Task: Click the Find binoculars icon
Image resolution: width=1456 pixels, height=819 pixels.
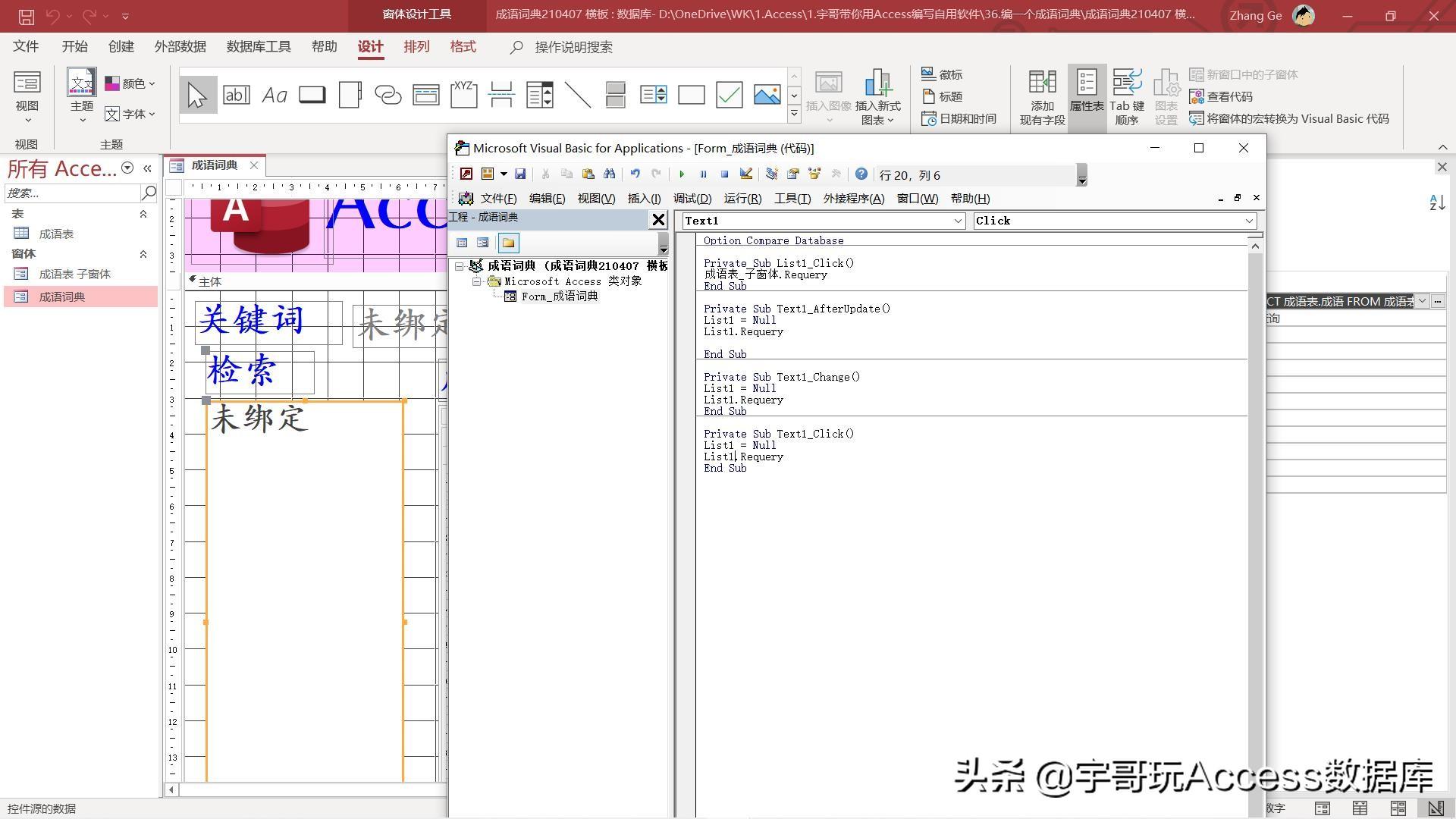Action: (609, 174)
